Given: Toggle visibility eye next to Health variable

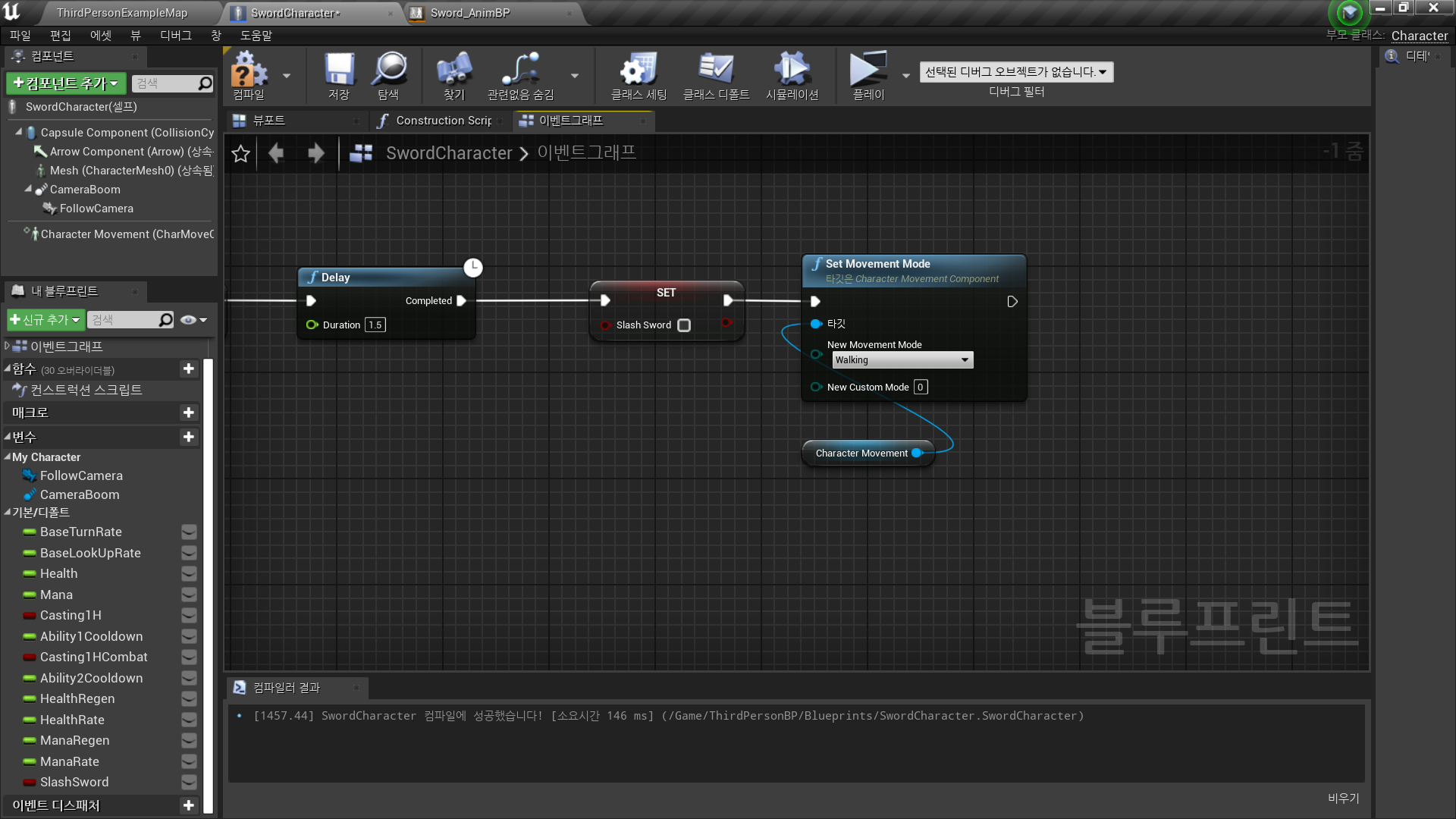Looking at the screenshot, I should tap(189, 574).
